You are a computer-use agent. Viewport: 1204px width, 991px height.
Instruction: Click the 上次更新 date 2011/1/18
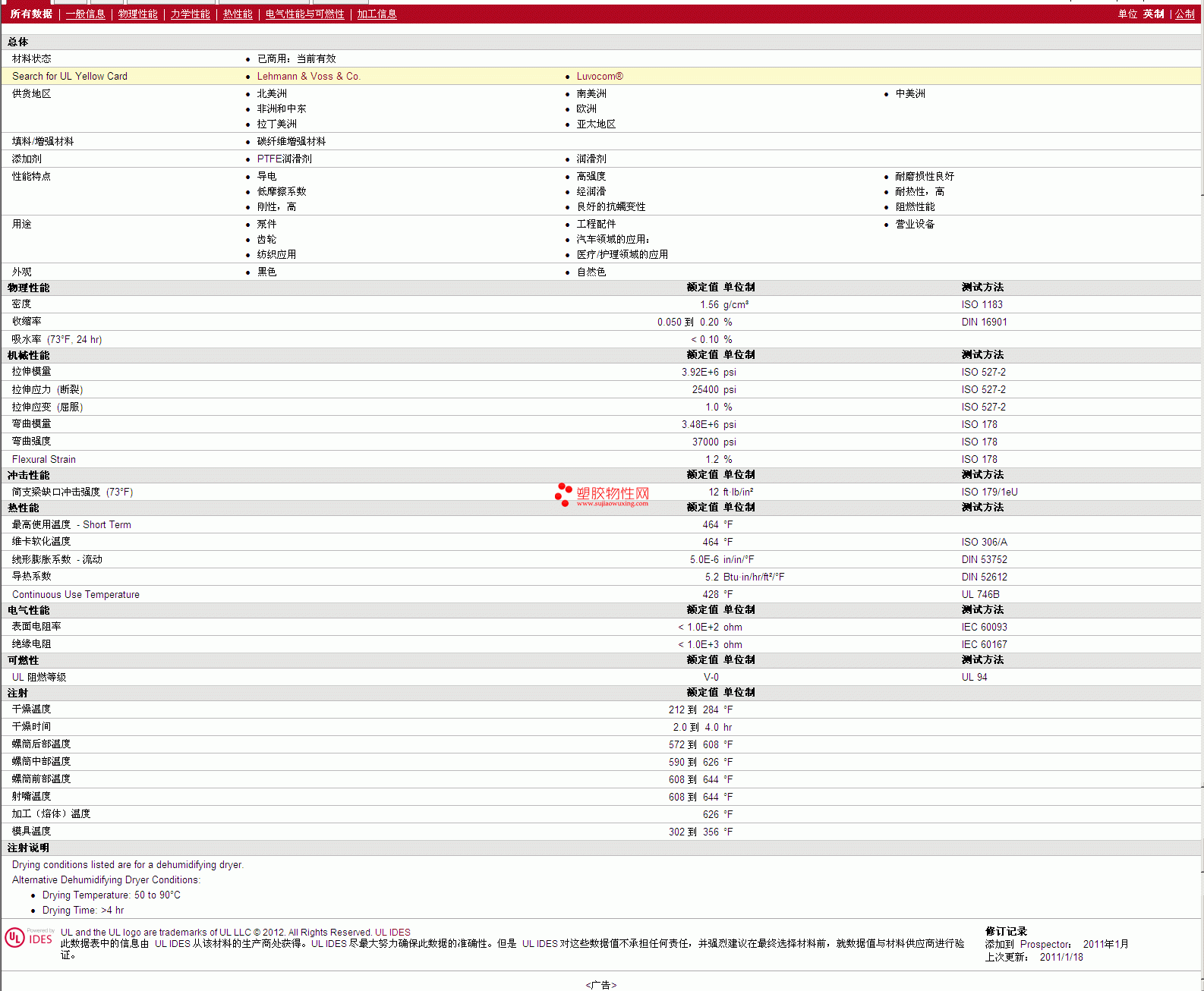click(1061, 957)
